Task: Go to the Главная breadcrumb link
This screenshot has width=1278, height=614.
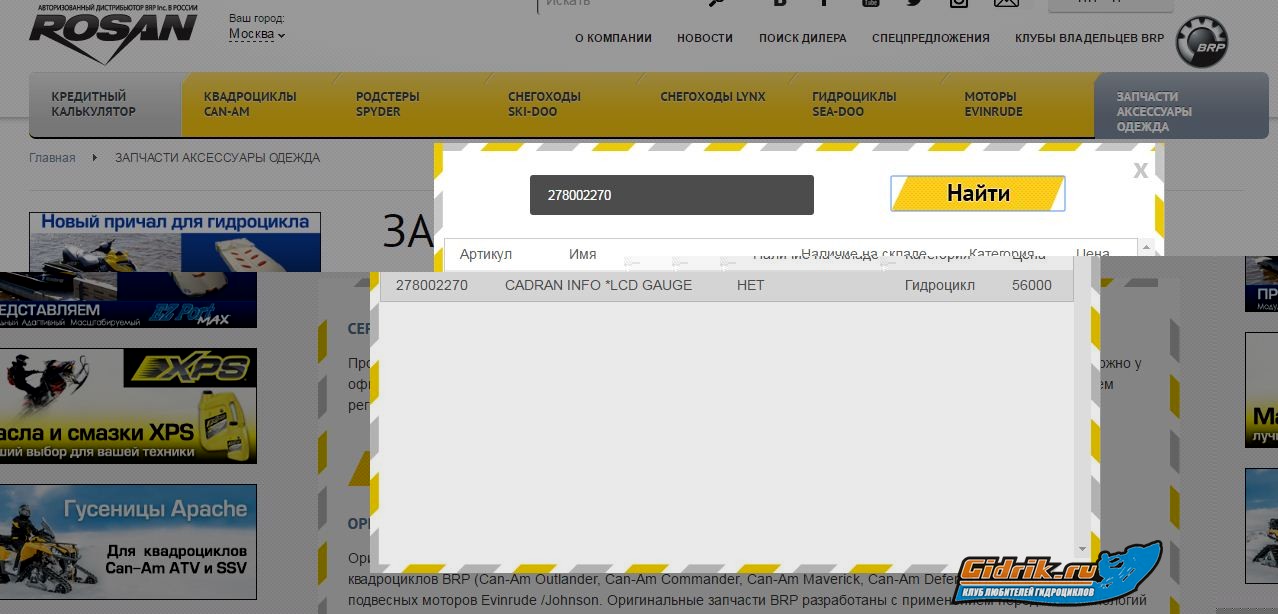Action: pyautogui.click(x=52, y=158)
